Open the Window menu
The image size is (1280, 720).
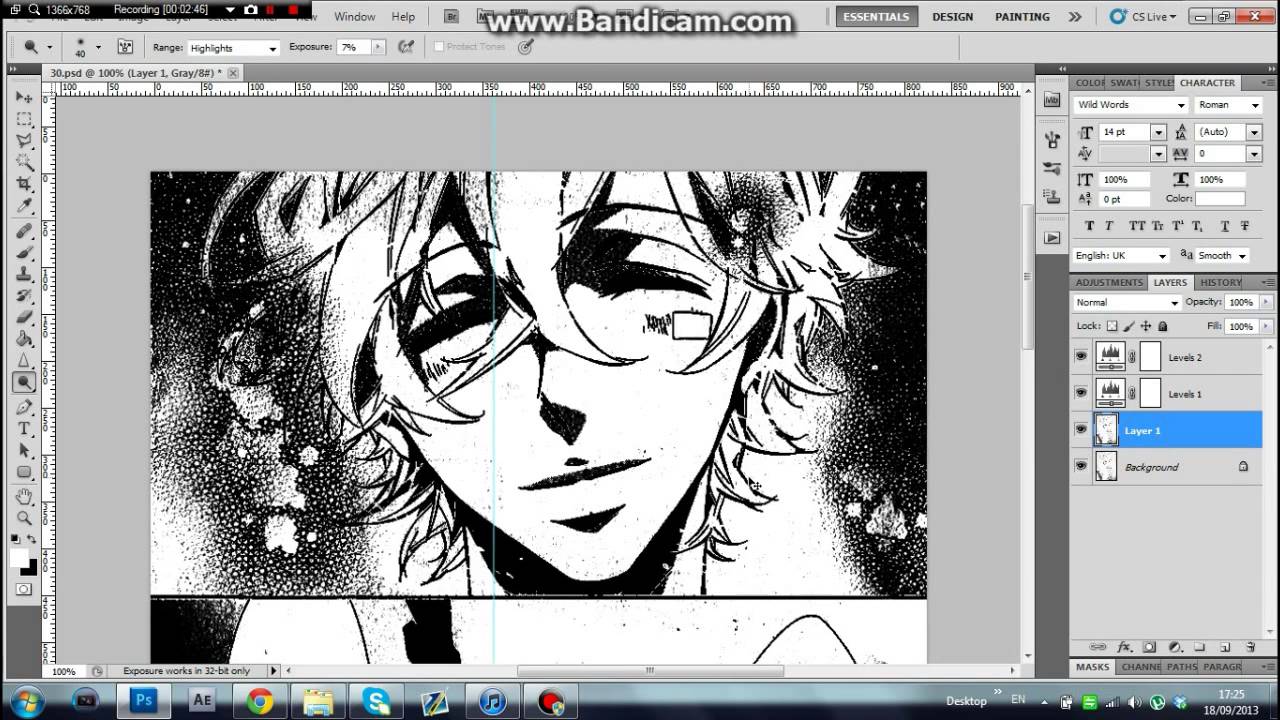coord(354,17)
